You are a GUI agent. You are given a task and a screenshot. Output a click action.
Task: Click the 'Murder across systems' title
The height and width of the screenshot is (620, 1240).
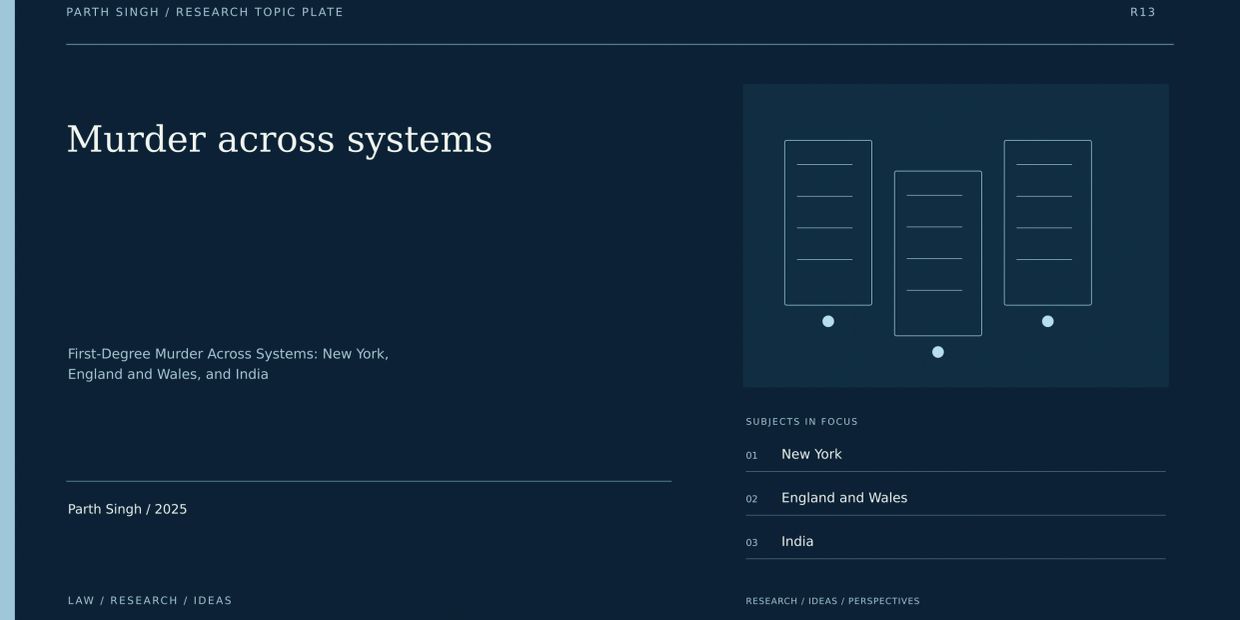279,139
